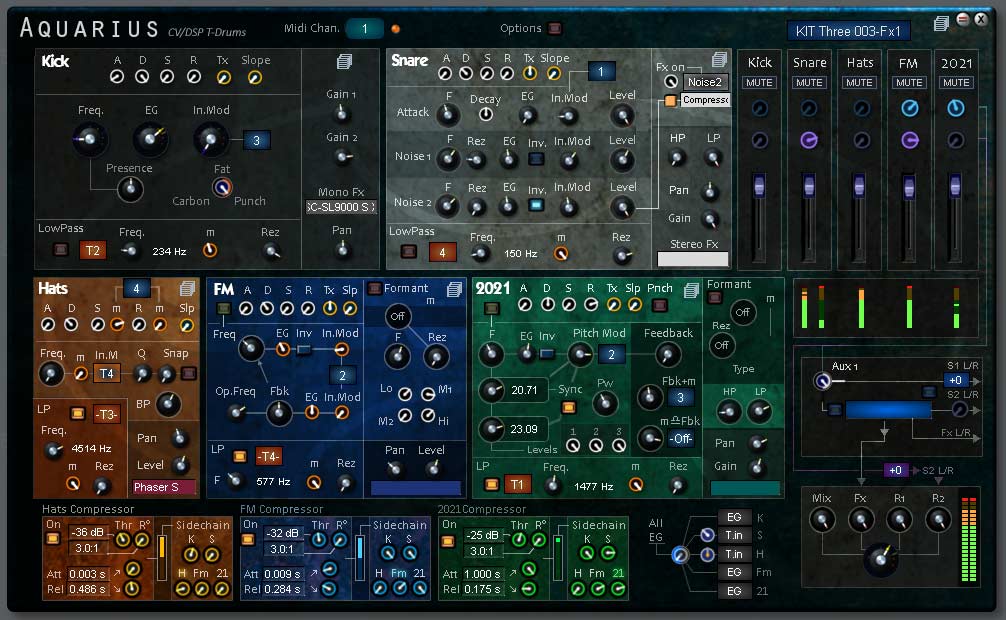Click the Snare HP filter knob
This screenshot has height=620, width=1006.
676,157
